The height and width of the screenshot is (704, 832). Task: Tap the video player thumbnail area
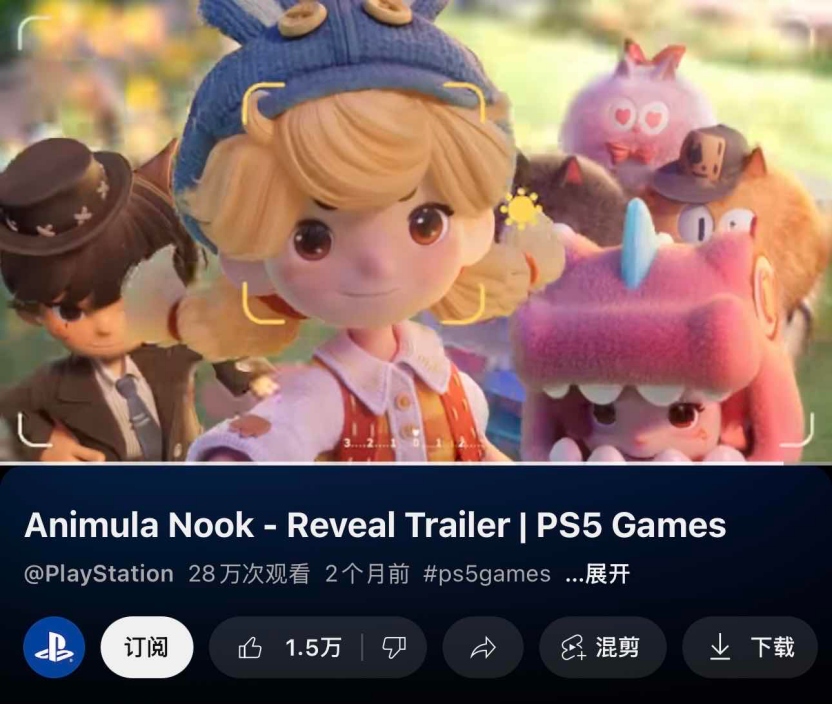coord(416,231)
